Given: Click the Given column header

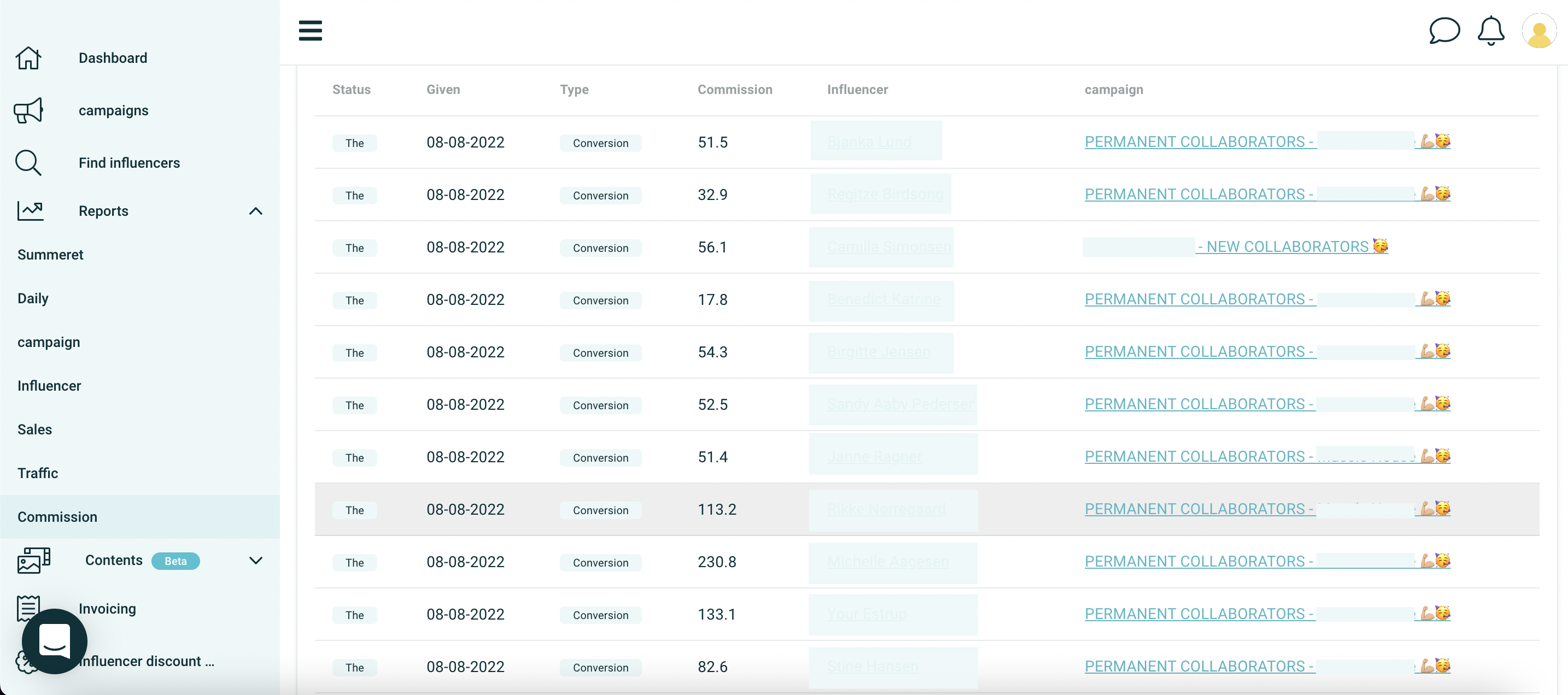Looking at the screenshot, I should click(442, 90).
